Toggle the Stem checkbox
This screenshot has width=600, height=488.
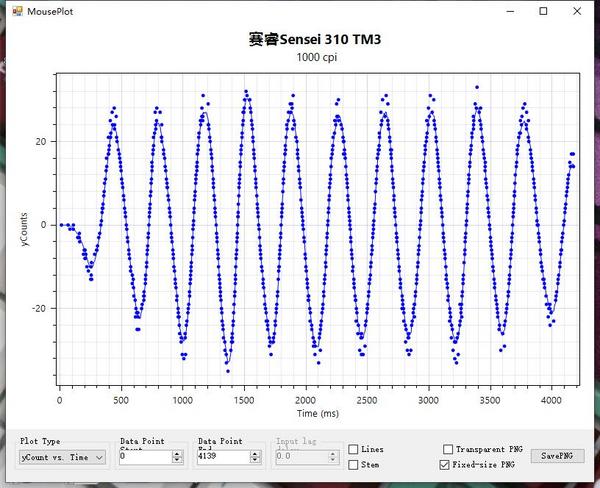353,465
